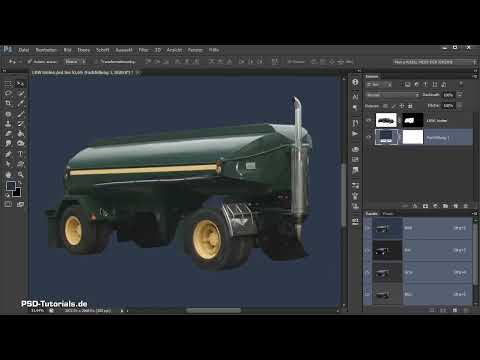Screen dimensions: 480x360
Task: Select the Horizontal Type tool
Action: (20, 154)
